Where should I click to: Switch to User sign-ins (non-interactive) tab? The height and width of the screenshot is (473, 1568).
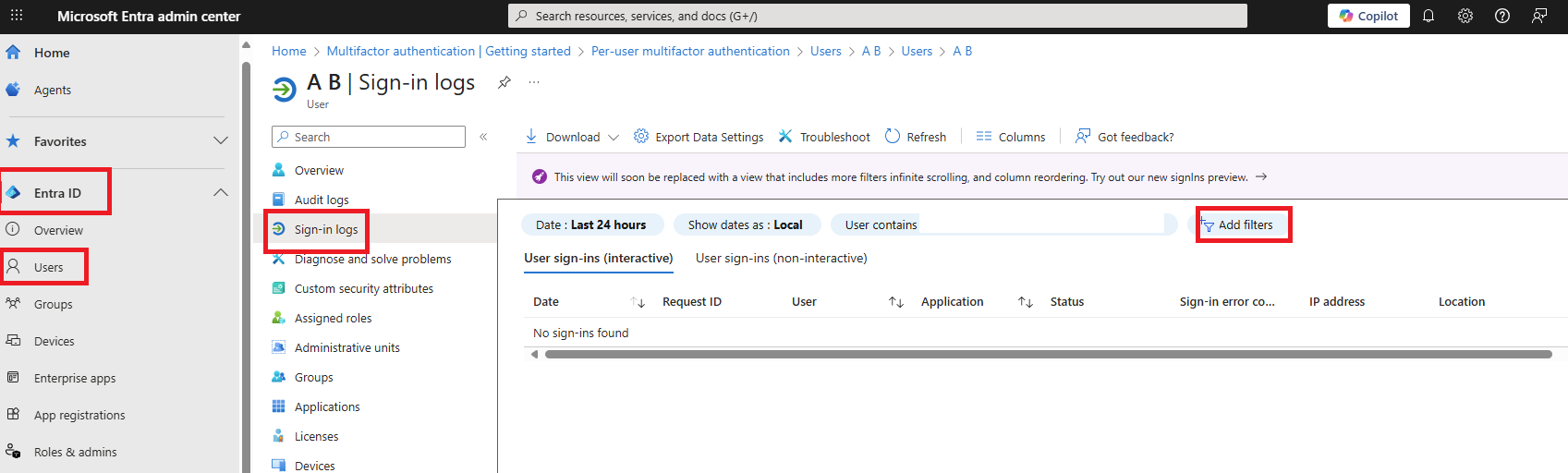782,259
